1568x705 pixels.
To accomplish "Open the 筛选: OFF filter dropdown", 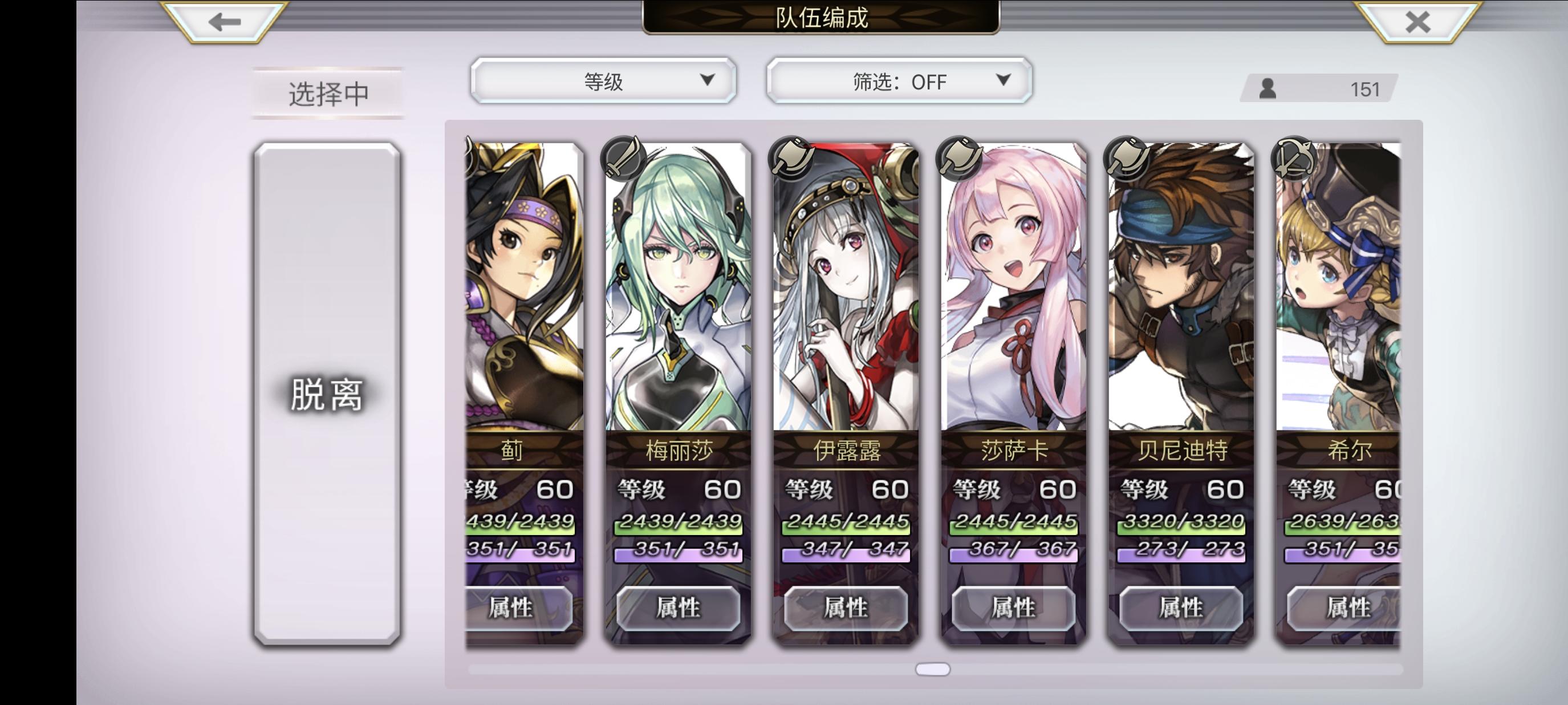I will coord(899,80).
